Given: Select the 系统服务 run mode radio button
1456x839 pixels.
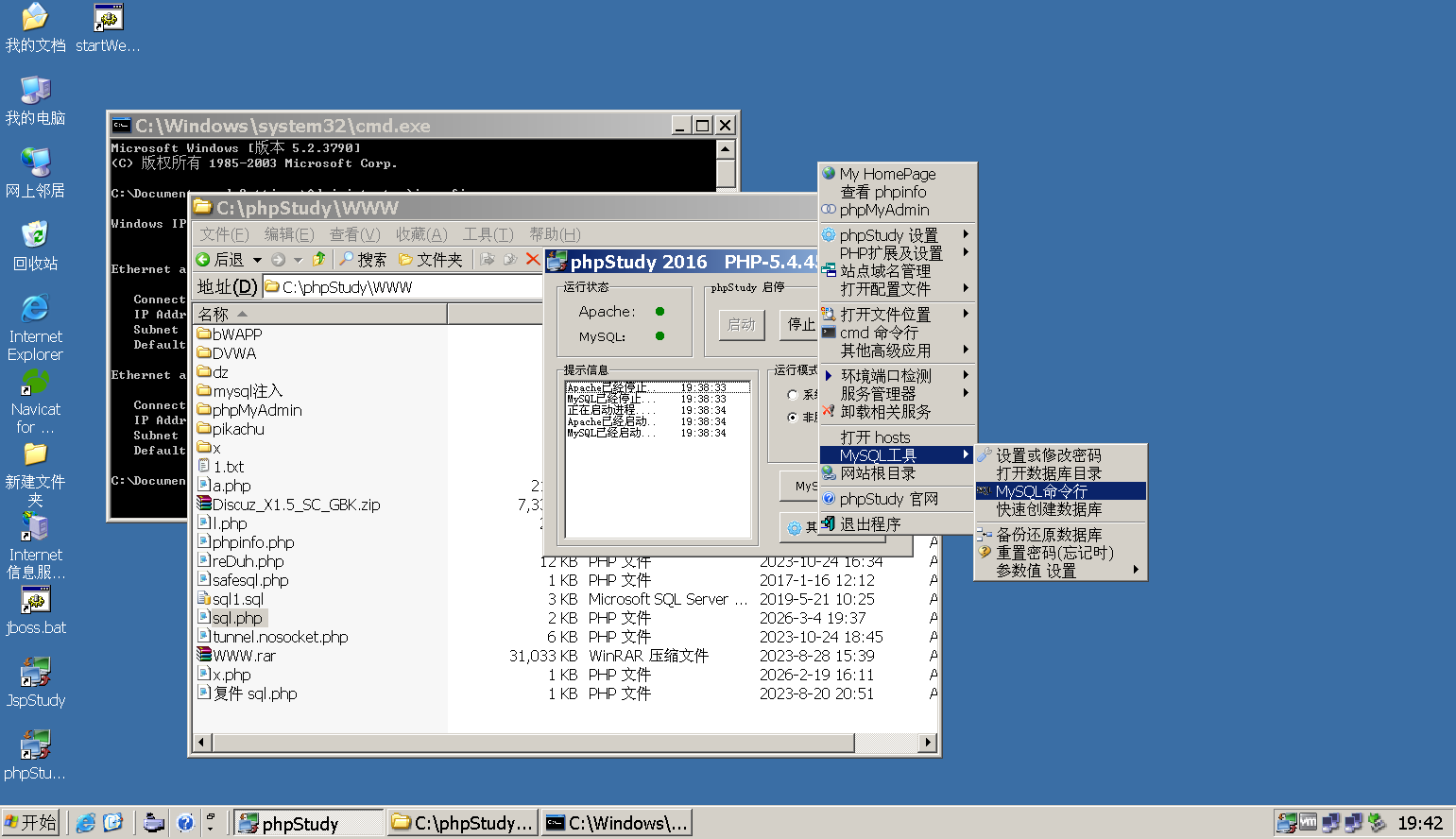Looking at the screenshot, I should [x=793, y=395].
